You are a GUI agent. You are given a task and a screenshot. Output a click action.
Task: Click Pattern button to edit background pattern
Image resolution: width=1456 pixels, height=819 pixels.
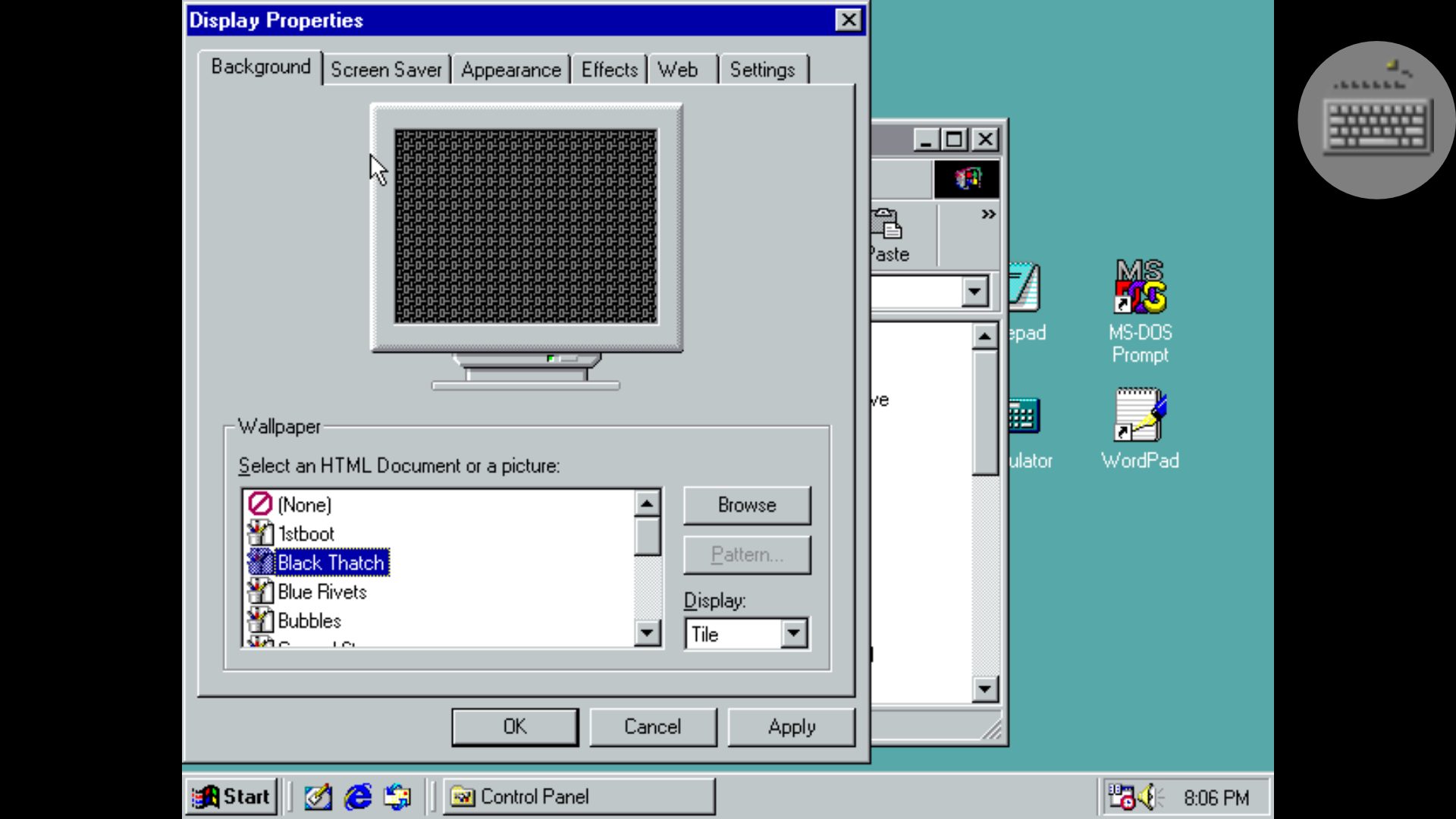[x=747, y=555]
